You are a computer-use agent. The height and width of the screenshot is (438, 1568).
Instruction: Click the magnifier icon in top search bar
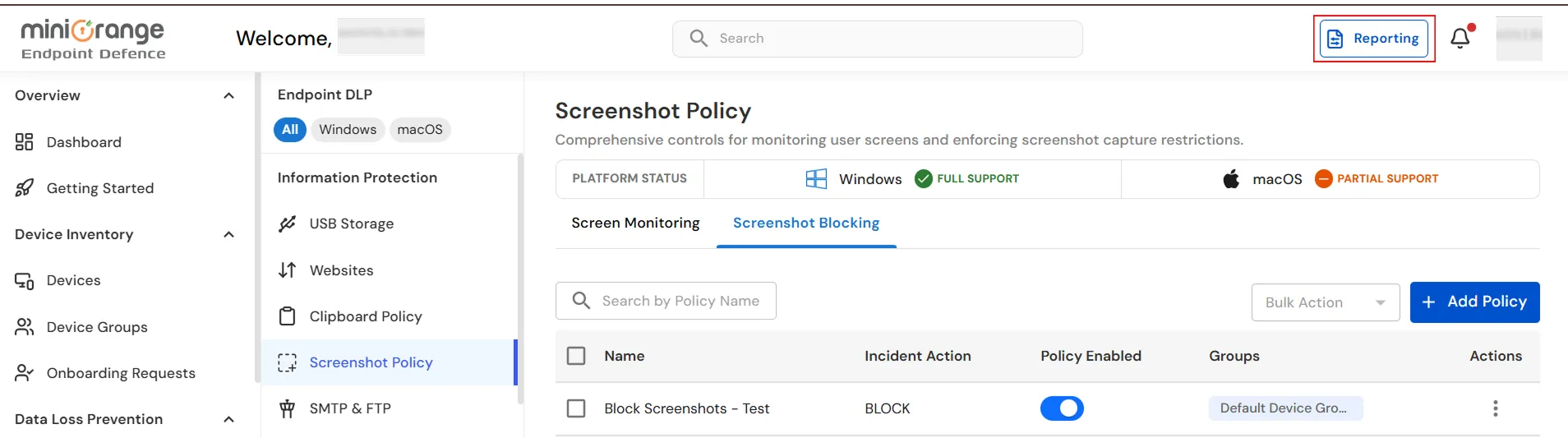coord(699,39)
